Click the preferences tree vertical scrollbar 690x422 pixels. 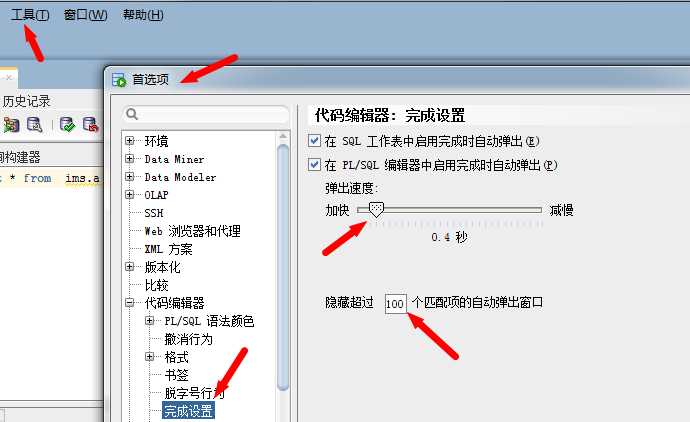pyautogui.click(x=283, y=268)
